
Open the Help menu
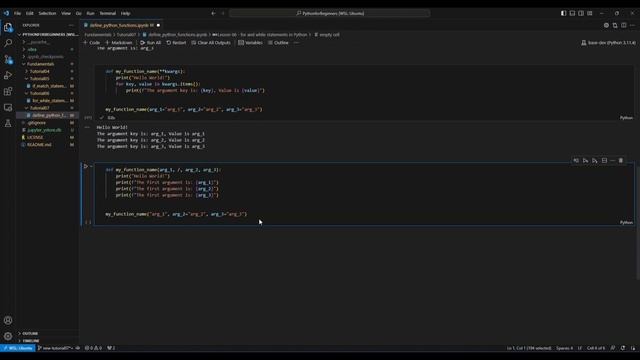coord(125,13)
